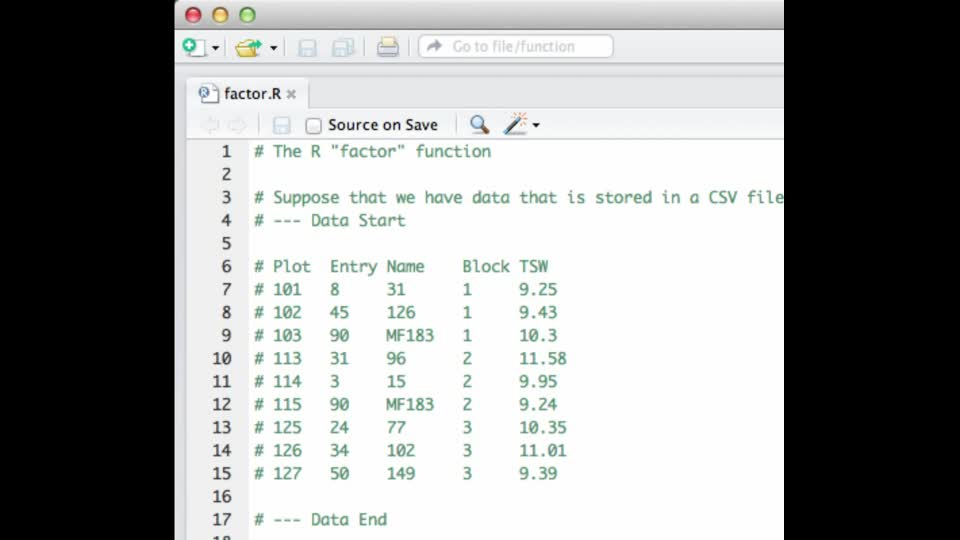960x540 pixels.
Task: Expand the recent files dropdown arrow
Action: pos(274,48)
